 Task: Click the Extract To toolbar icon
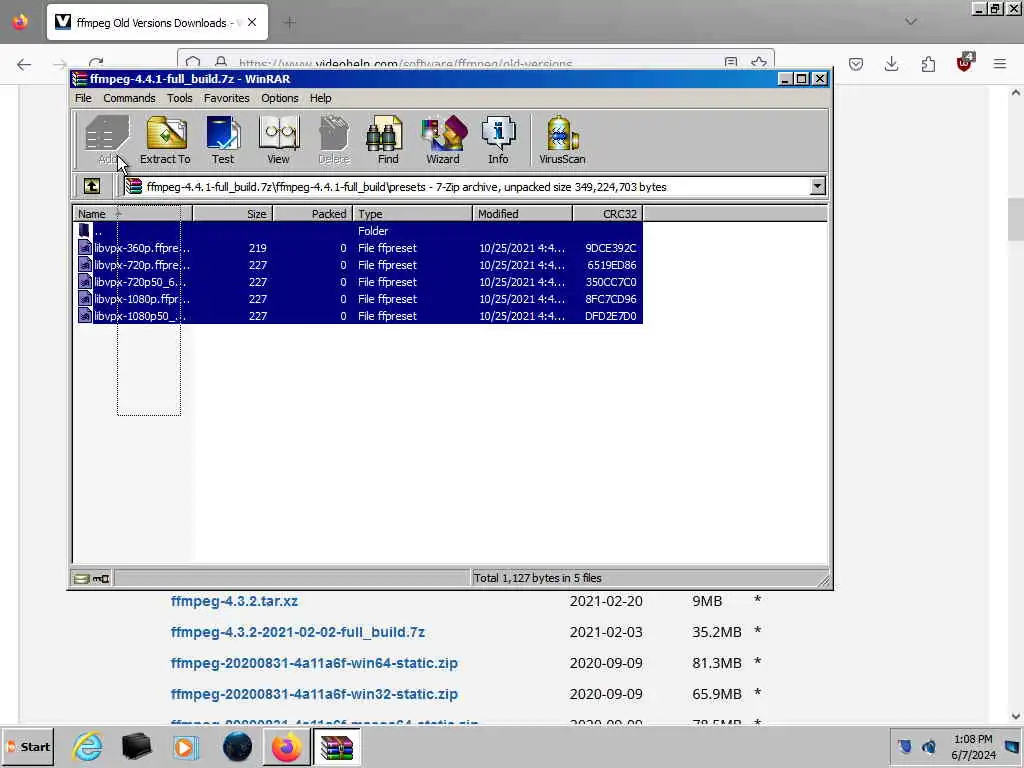tap(165, 140)
